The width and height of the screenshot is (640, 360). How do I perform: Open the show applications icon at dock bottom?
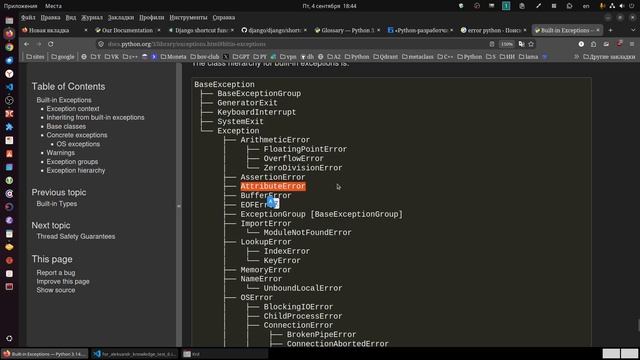[x=9, y=338]
